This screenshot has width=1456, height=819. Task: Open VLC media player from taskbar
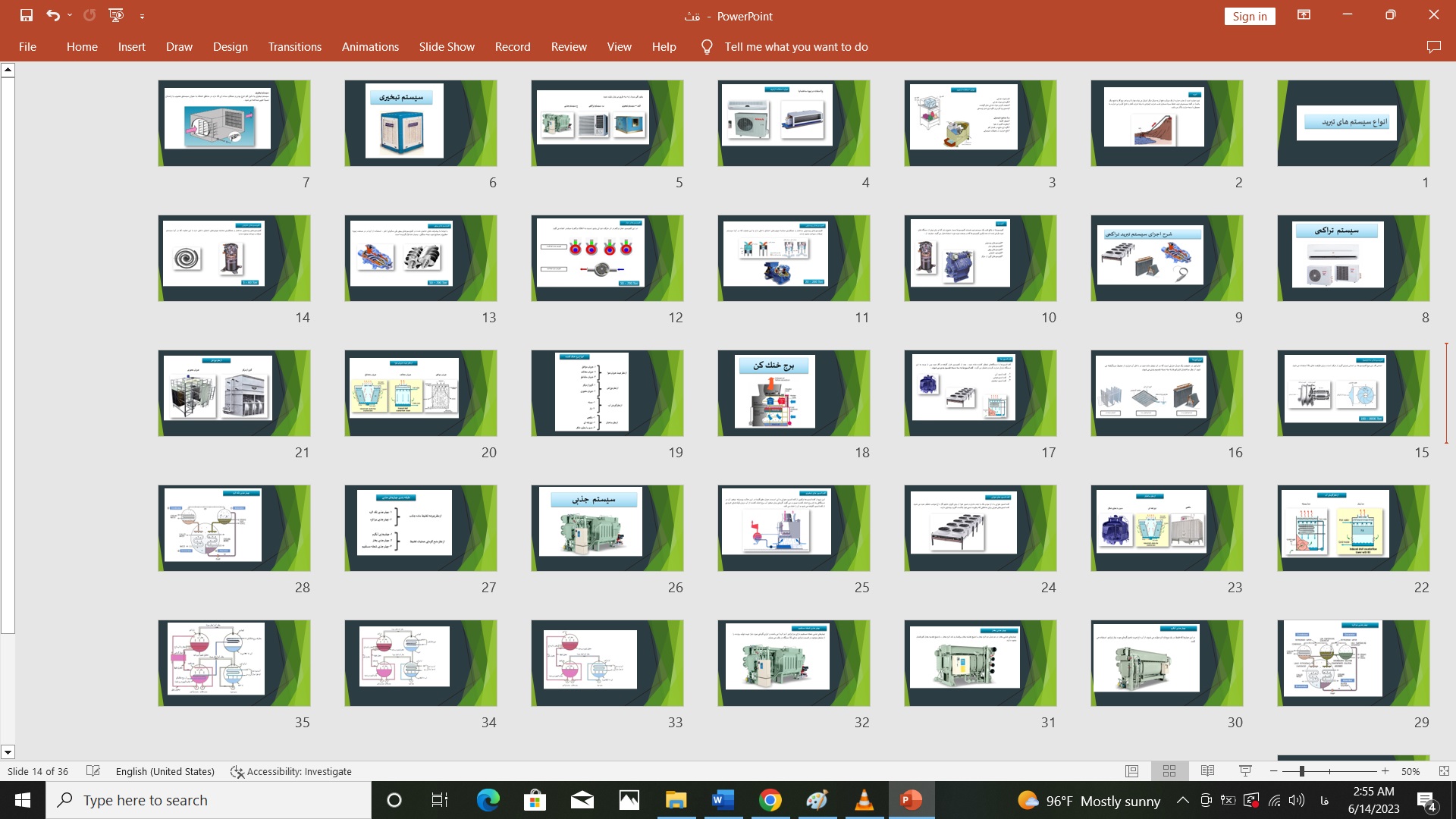click(864, 800)
